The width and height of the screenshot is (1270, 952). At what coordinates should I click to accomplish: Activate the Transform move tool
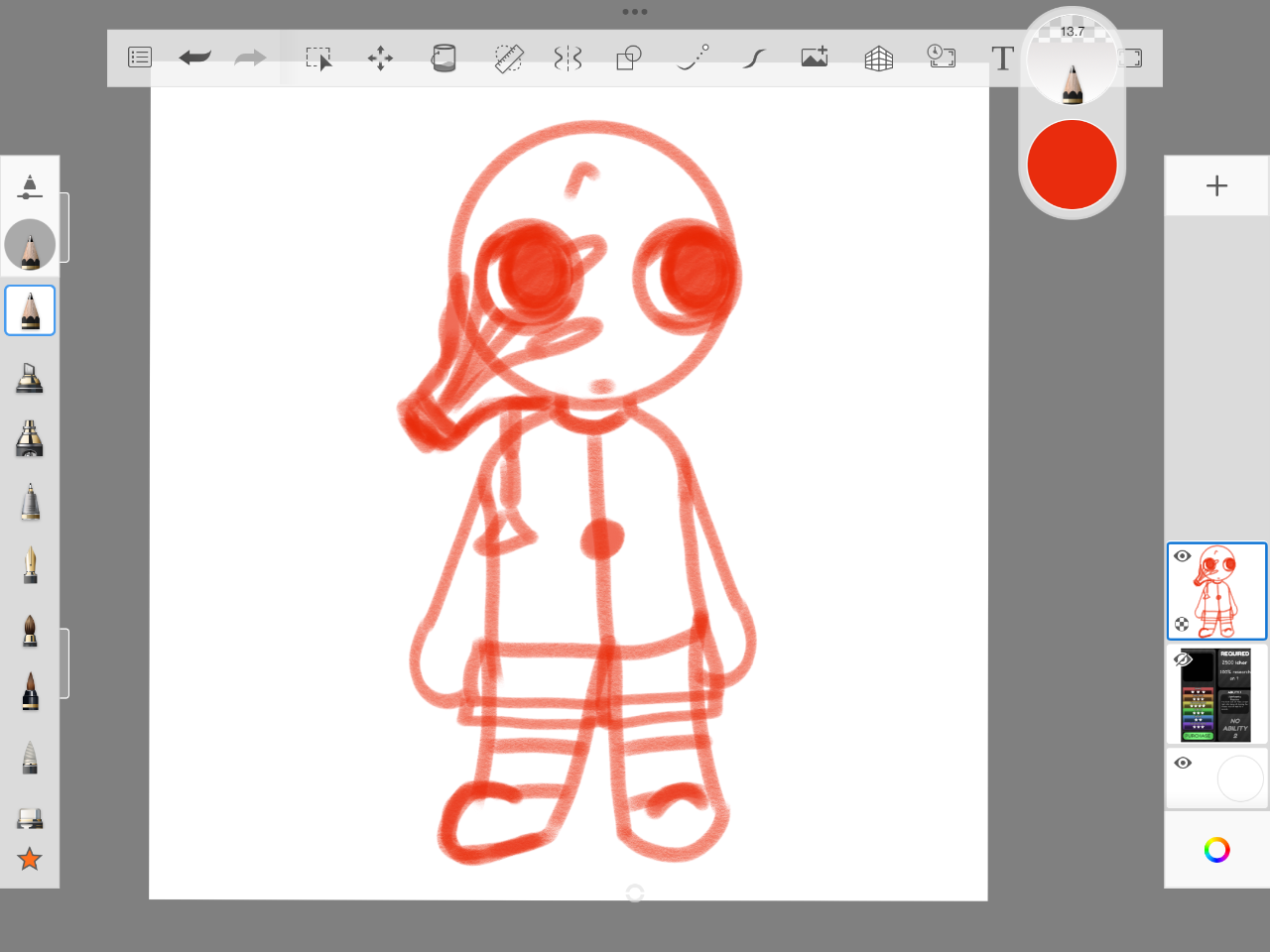(x=380, y=59)
